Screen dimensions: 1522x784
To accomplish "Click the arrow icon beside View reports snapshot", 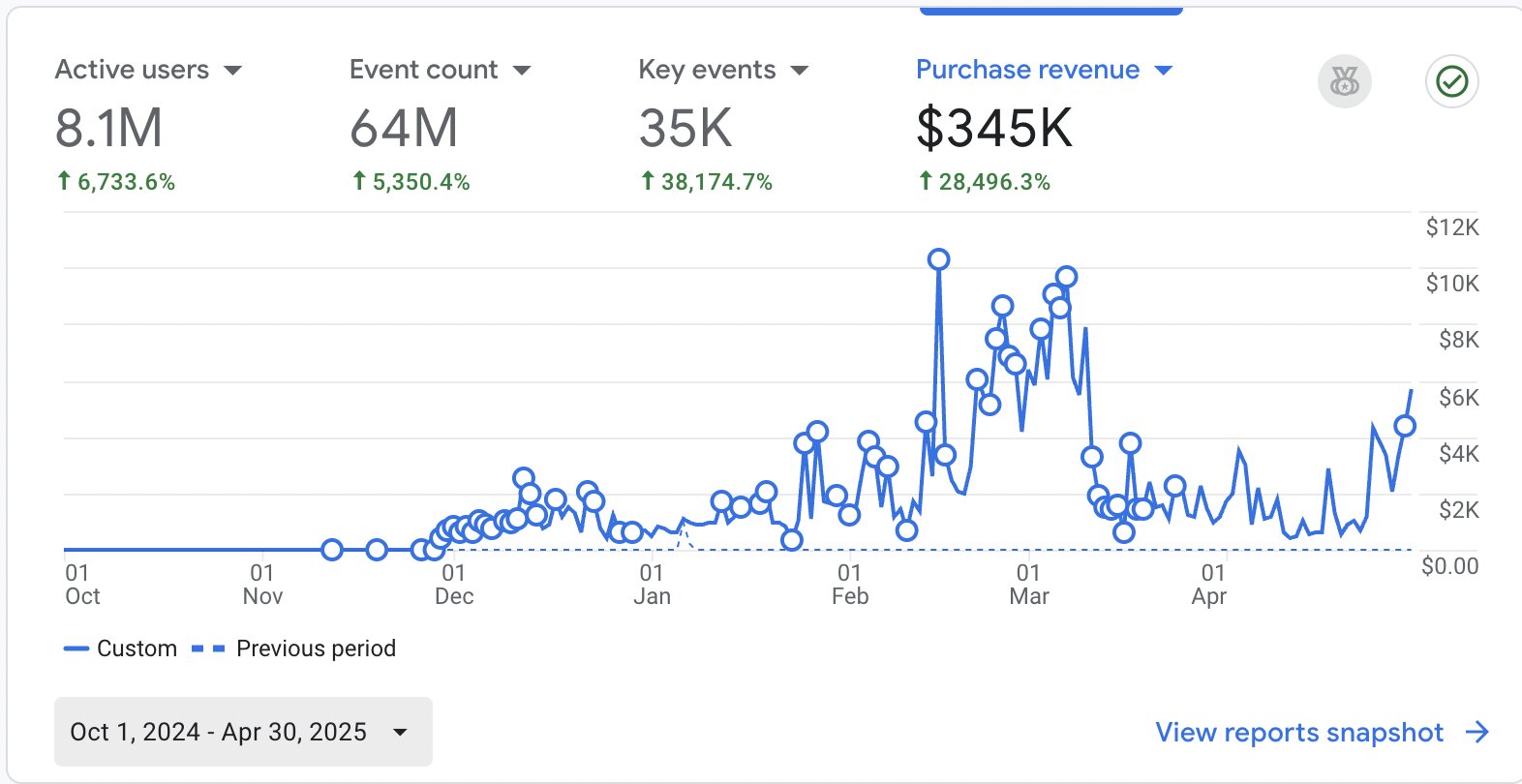I will pyautogui.click(x=1477, y=732).
